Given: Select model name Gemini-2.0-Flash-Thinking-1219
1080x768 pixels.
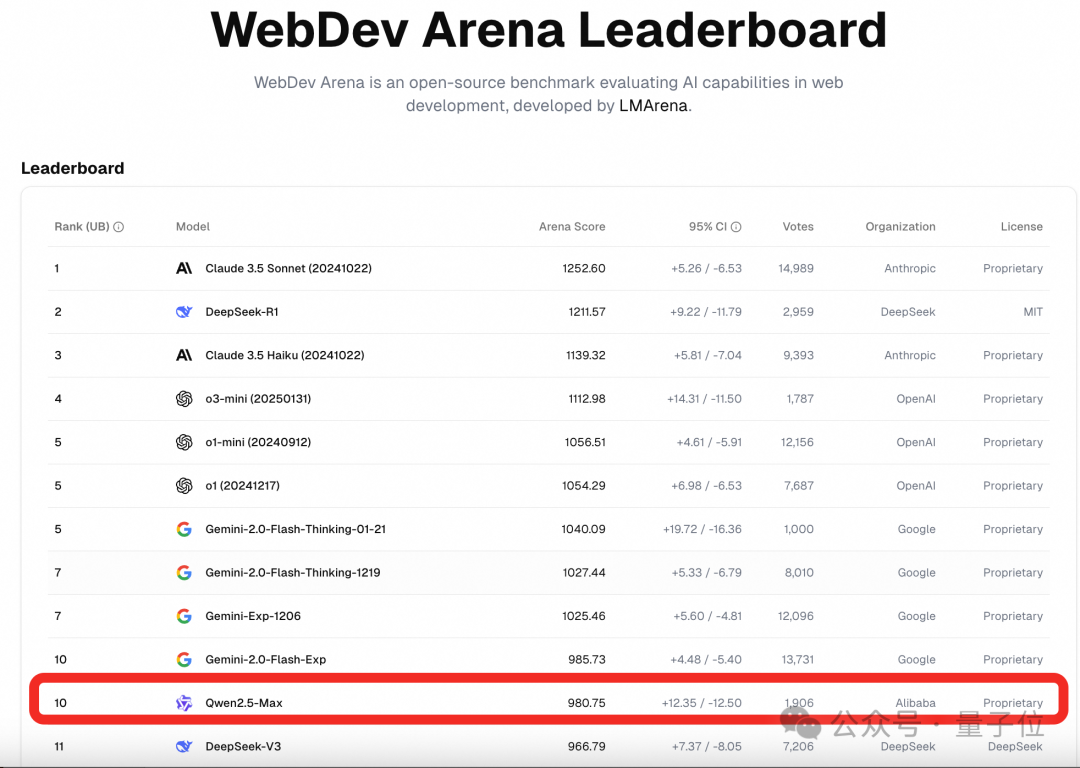Looking at the screenshot, I should [x=293, y=572].
